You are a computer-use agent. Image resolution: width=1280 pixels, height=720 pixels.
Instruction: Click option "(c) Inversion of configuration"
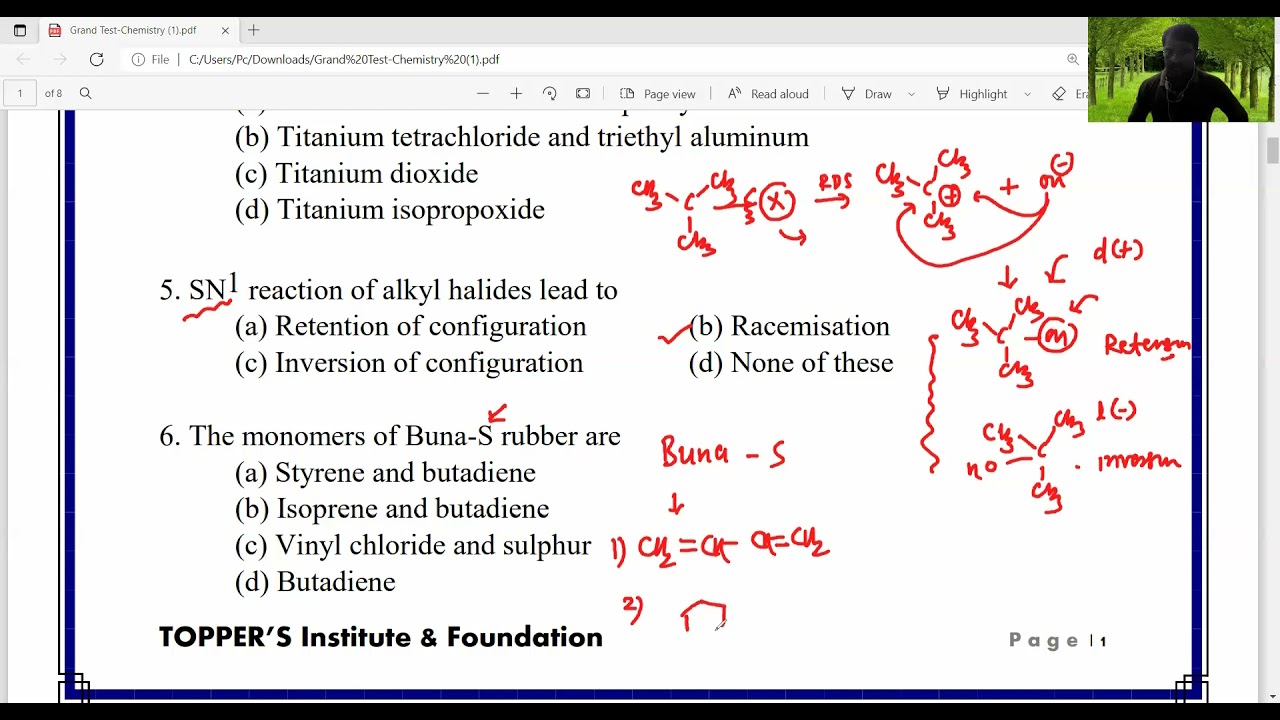coord(409,363)
